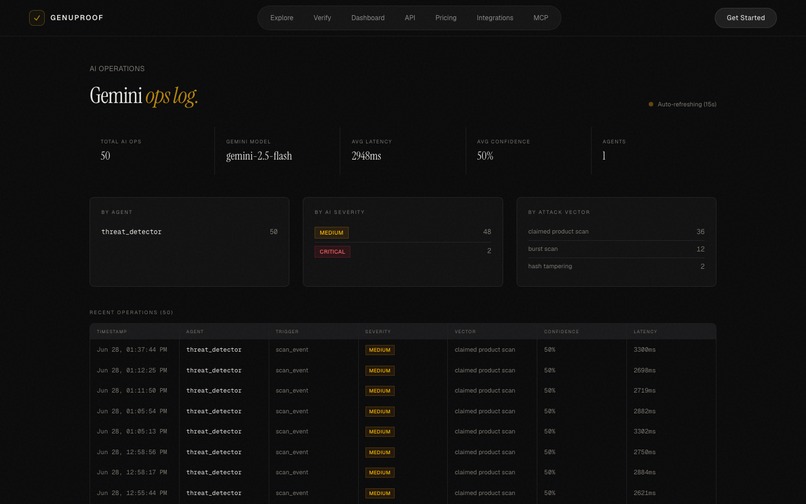Click claimed product scan in the 01:05:54 PM row
The width and height of the screenshot is (806, 504).
[x=485, y=411]
